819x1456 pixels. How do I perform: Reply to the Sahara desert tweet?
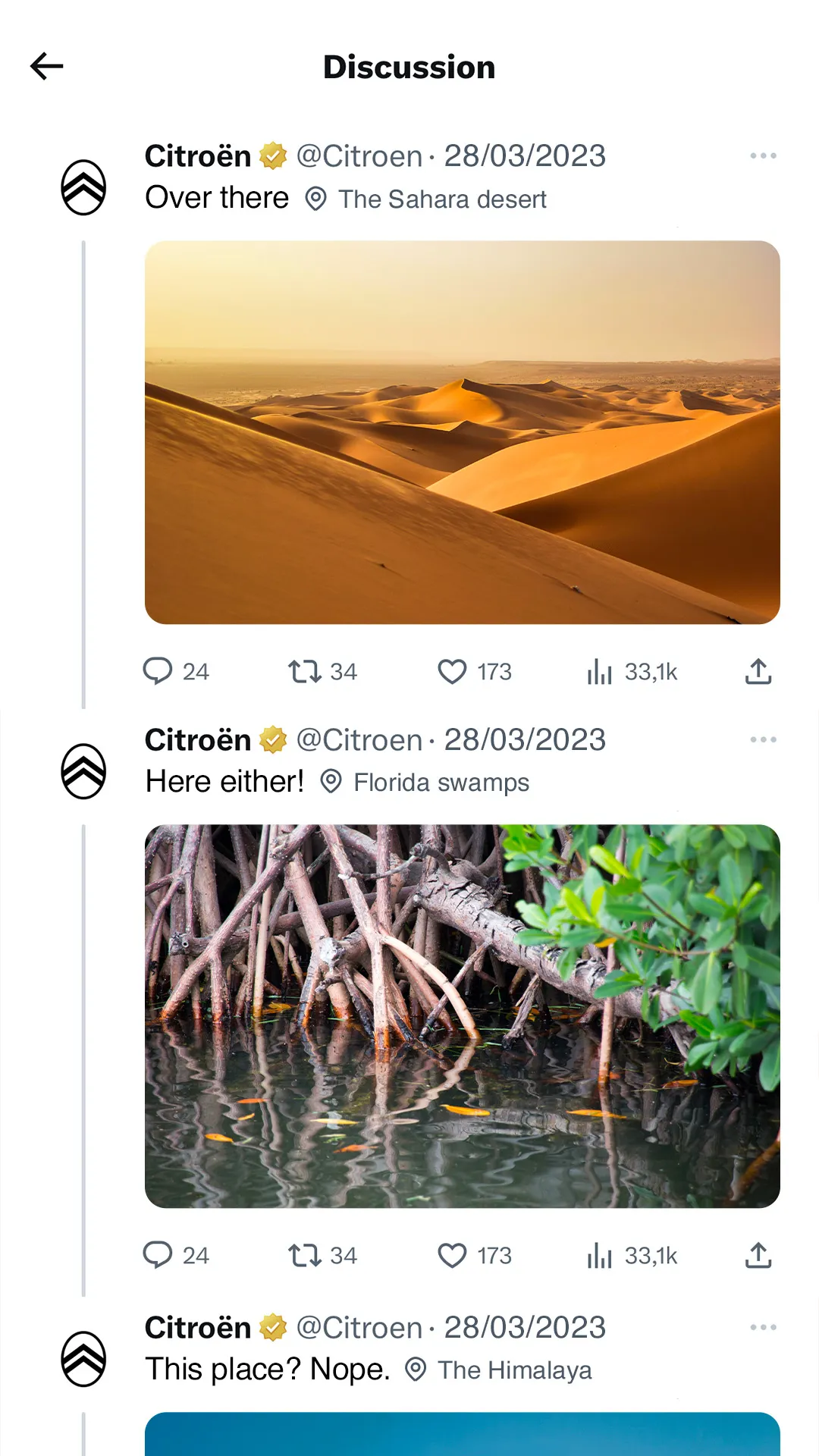pyautogui.click(x=158, y=671)
